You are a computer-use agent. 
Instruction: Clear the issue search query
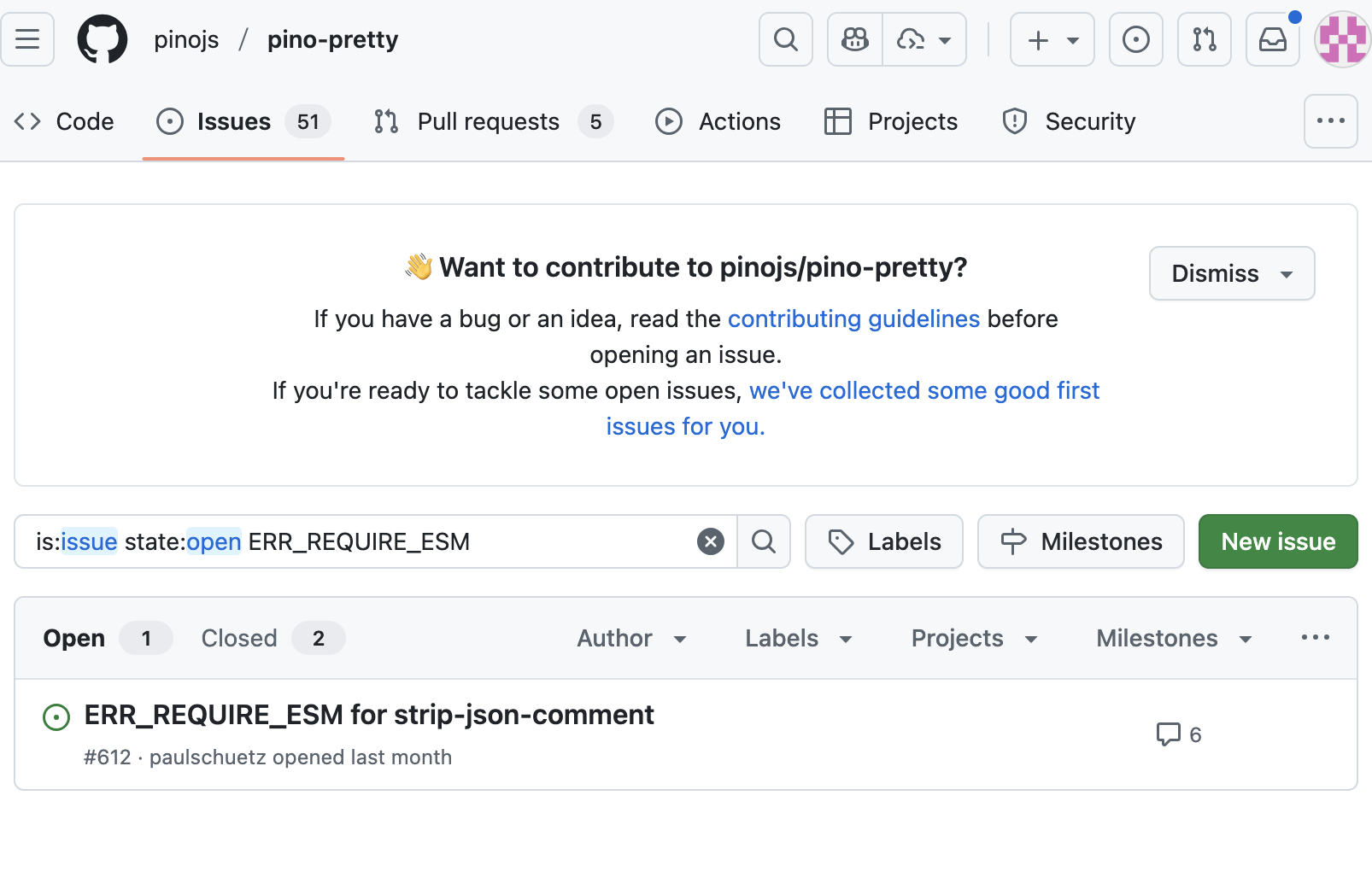click(710, 541)
